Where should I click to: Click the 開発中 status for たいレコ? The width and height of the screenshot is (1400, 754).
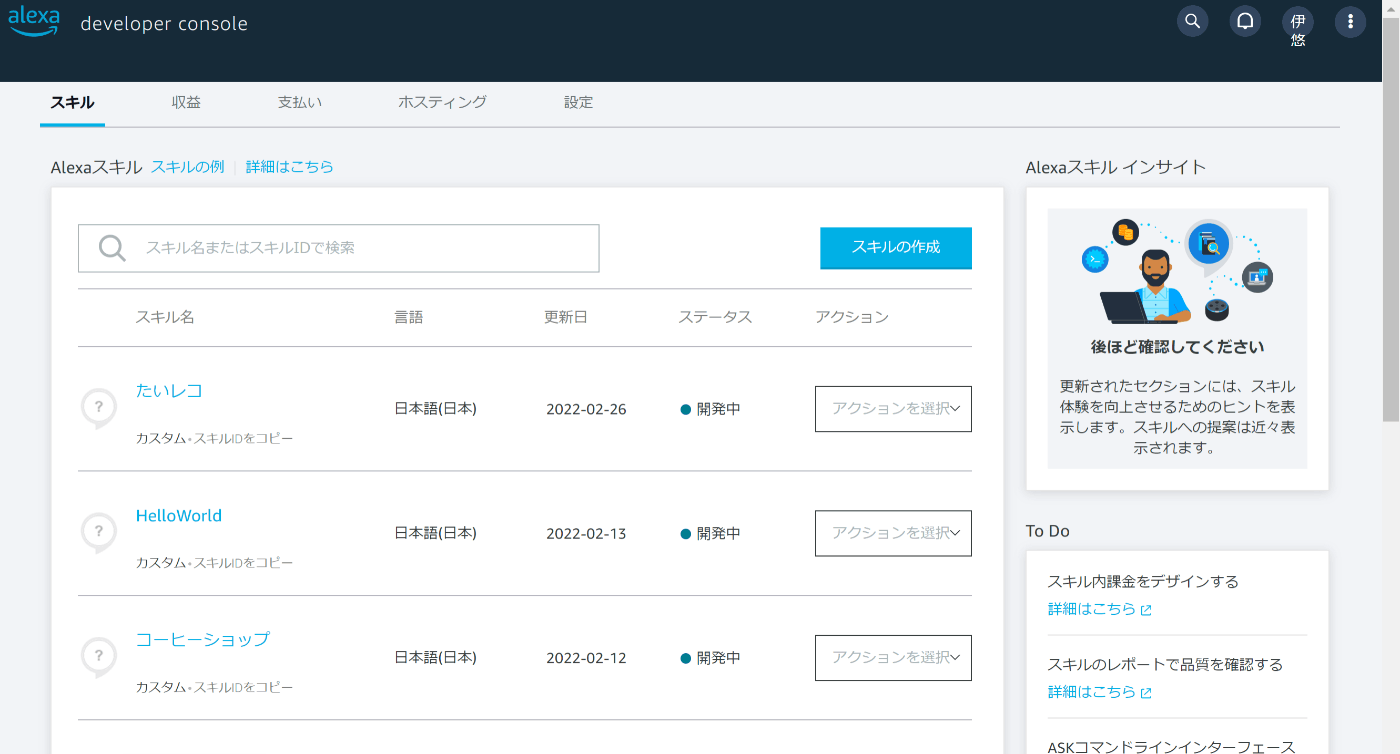coord(711,409)
